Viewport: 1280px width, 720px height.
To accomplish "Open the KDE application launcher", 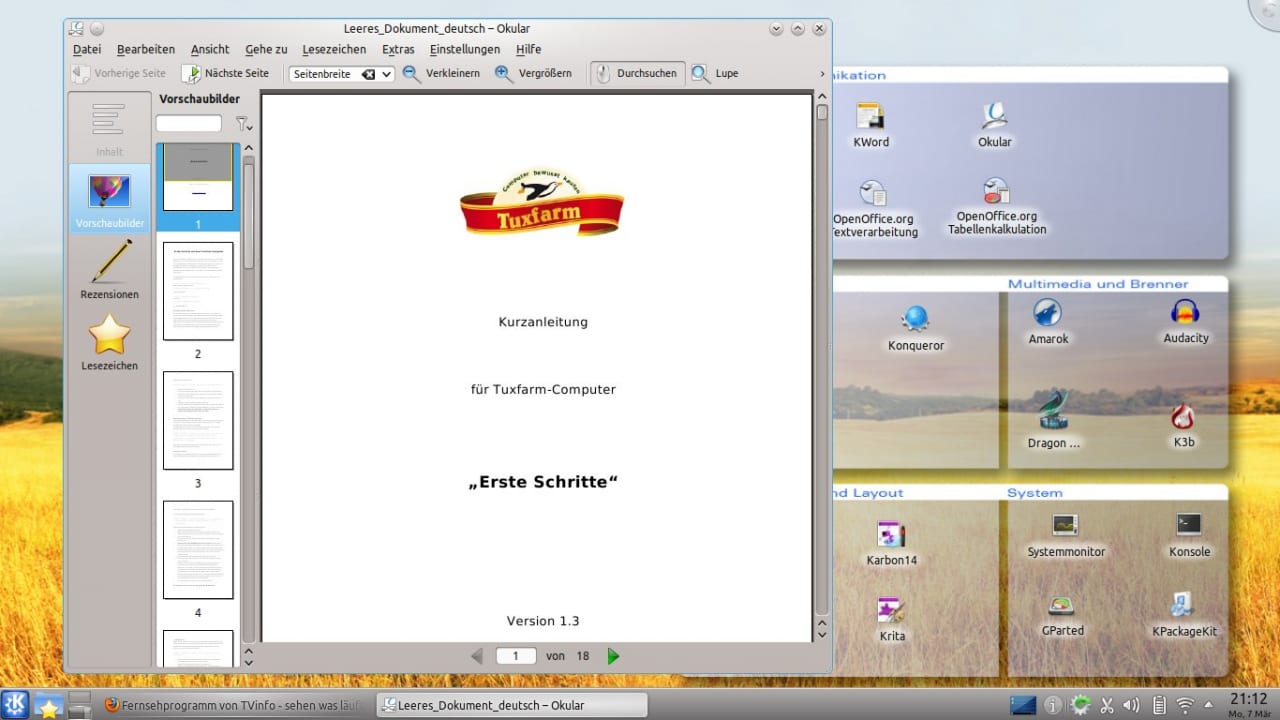I will (x=15, y=704).
